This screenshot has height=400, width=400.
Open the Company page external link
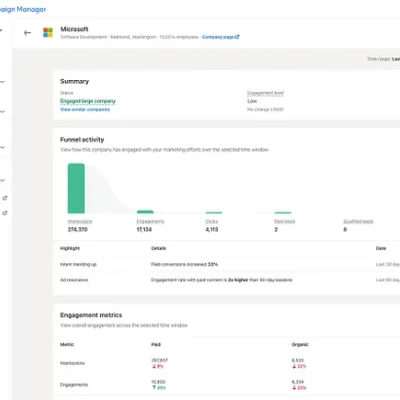click(221, 37)
